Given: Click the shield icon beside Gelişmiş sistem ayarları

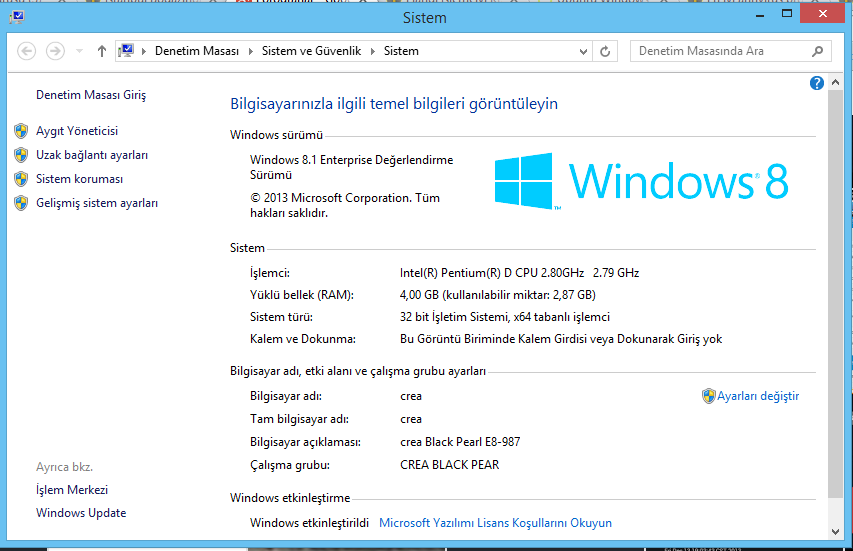Looking at the screenshot, I should [x=21, y=203].
